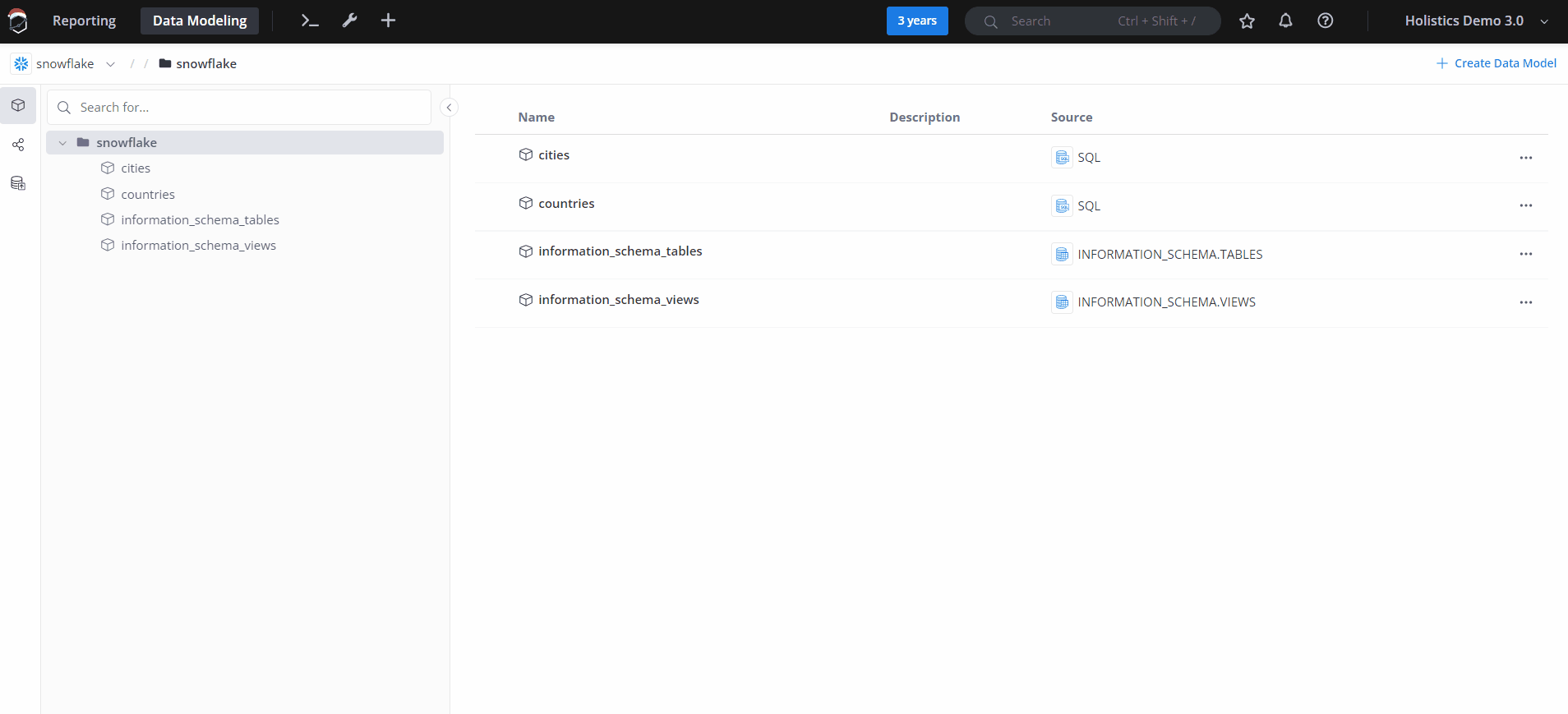
Task: Click cube icon next to countries in list
Action: point(526,203)
